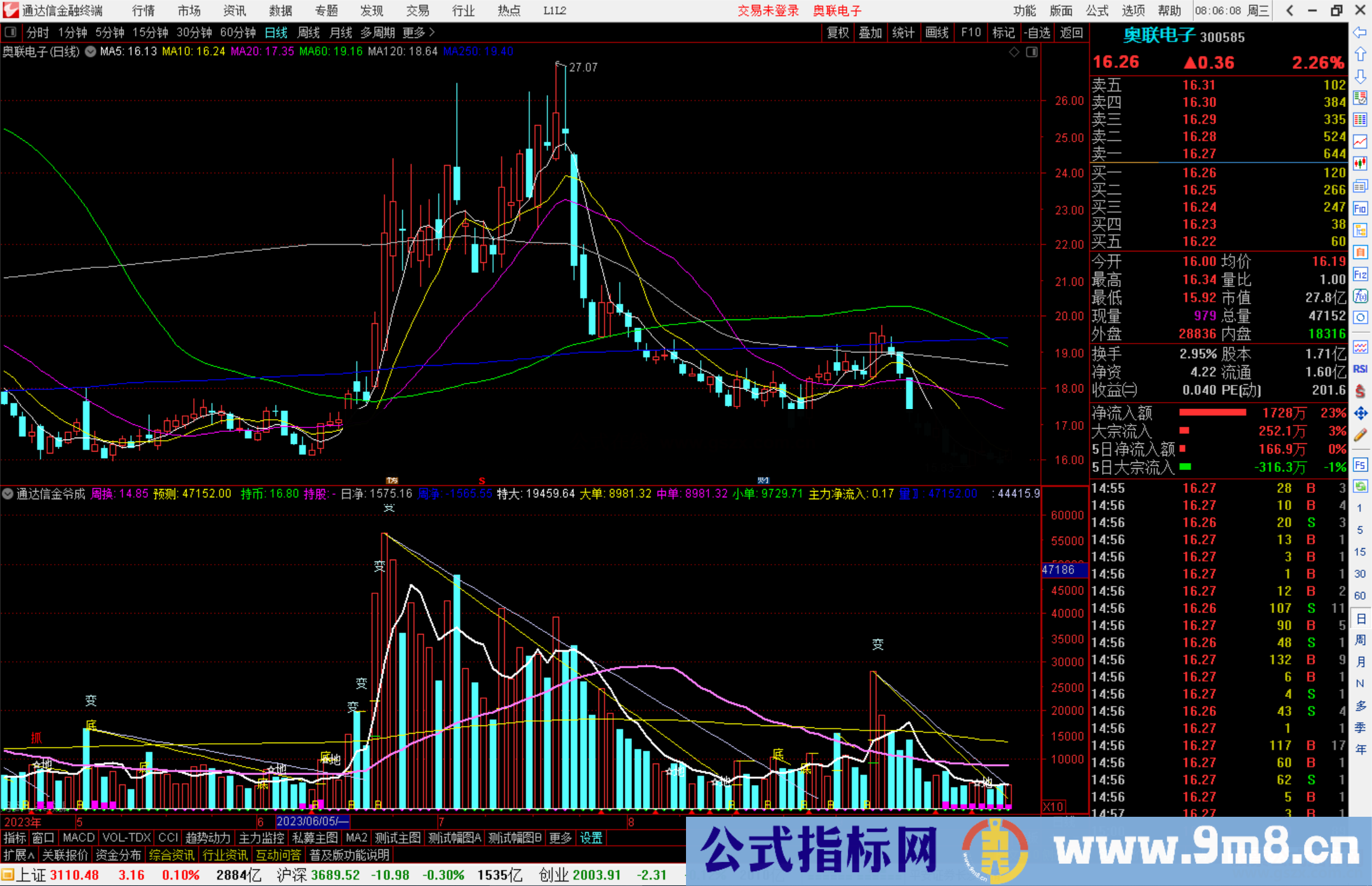
Task: Open the 复权 adjustment dropdown
Action: pyautogui.click(x=838, y=32)
